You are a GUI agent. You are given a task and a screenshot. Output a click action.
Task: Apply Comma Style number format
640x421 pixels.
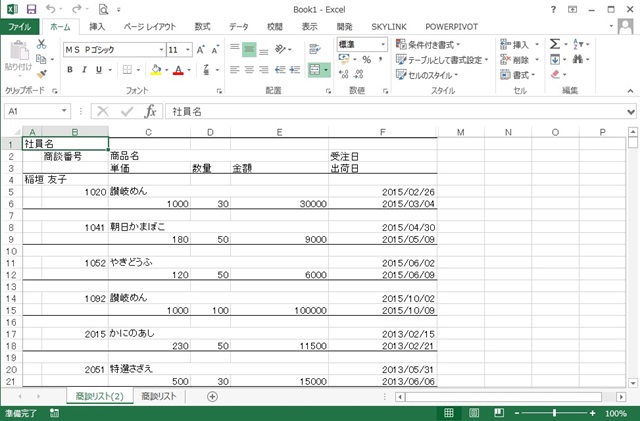pos(380,60)
